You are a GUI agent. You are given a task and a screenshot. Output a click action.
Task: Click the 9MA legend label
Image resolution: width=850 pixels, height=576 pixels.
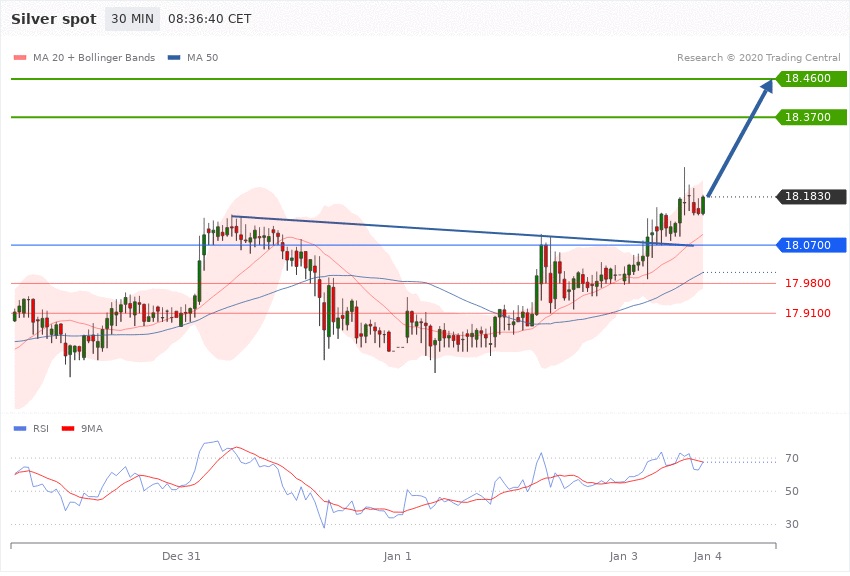click(x=92, y=429)
